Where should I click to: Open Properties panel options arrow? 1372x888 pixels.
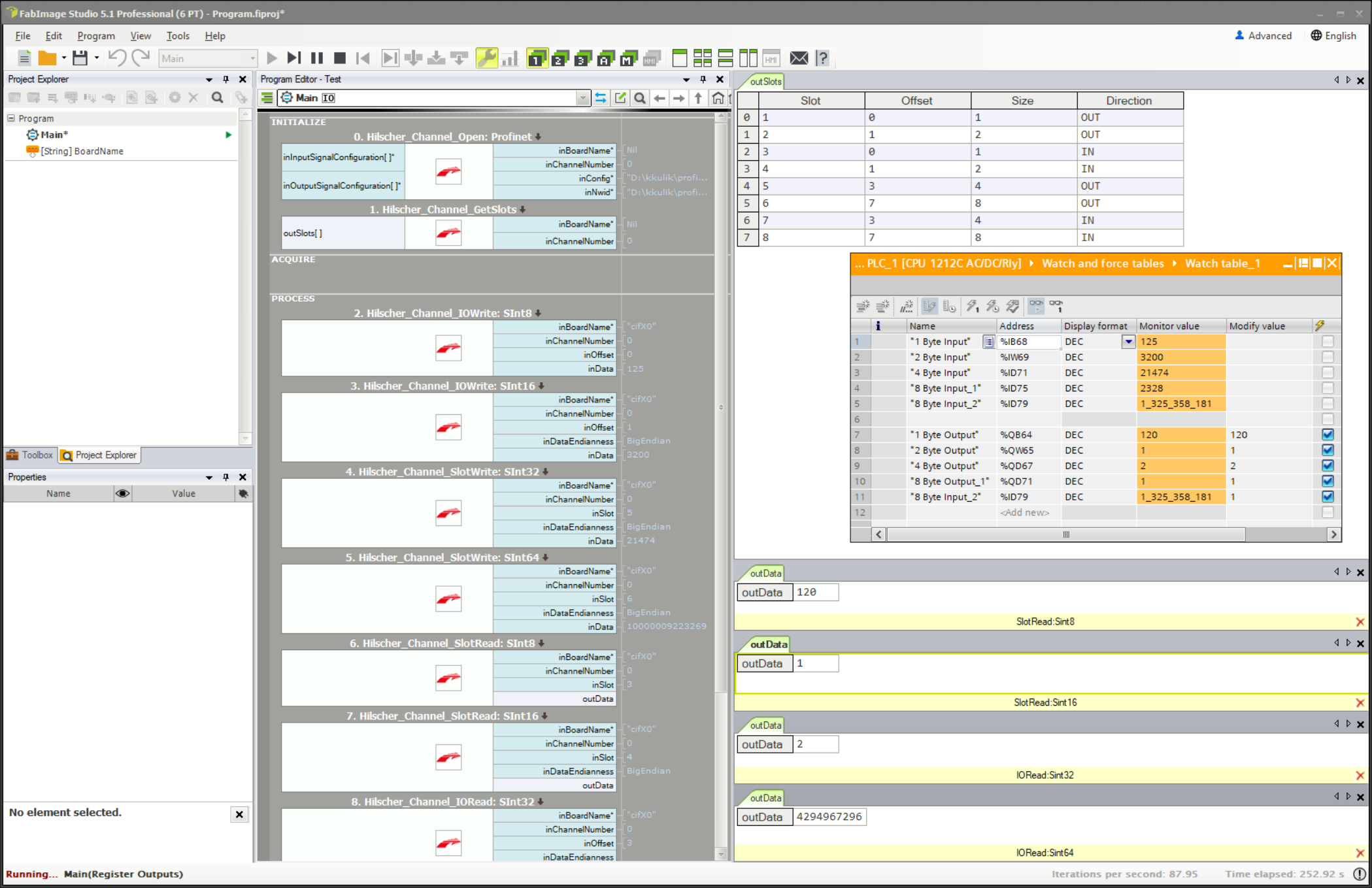pyautogui.click(x=209, y=478)
